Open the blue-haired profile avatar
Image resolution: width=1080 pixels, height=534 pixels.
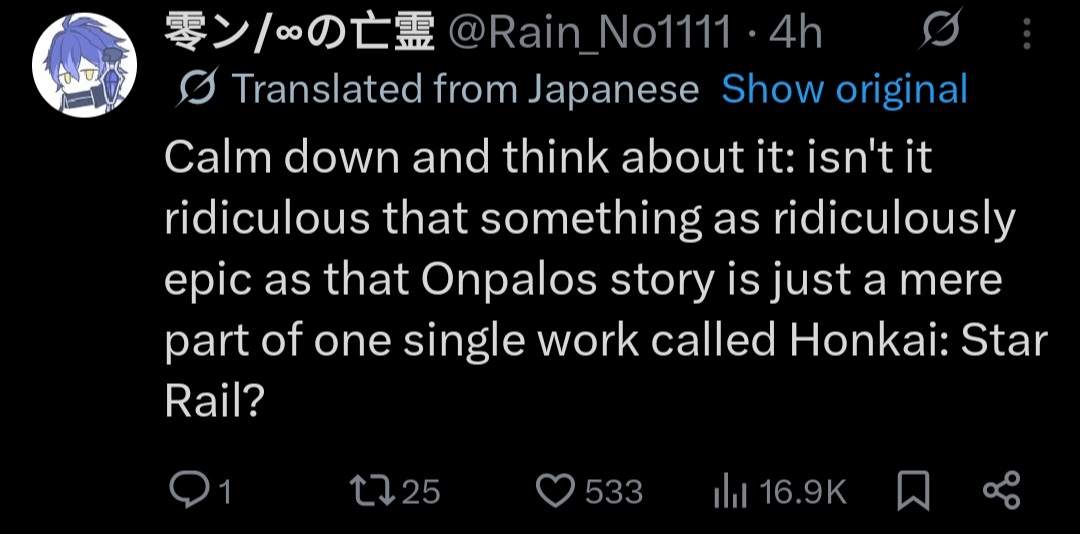pos(84,65)
